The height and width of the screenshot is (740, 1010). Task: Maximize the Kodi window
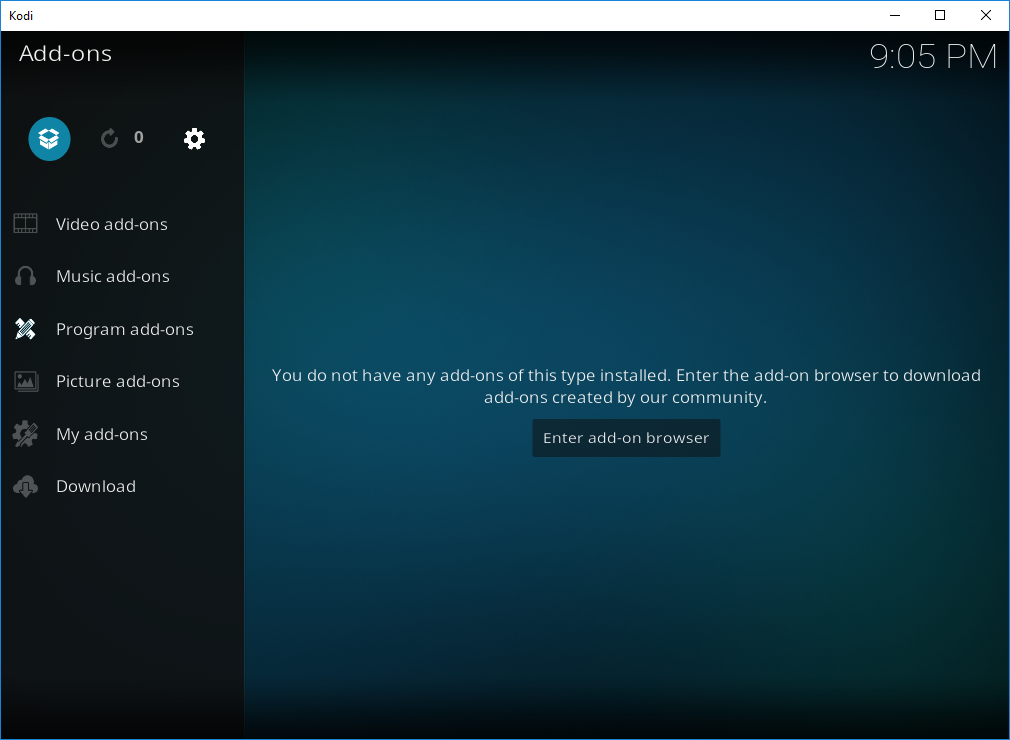[940, 15]
